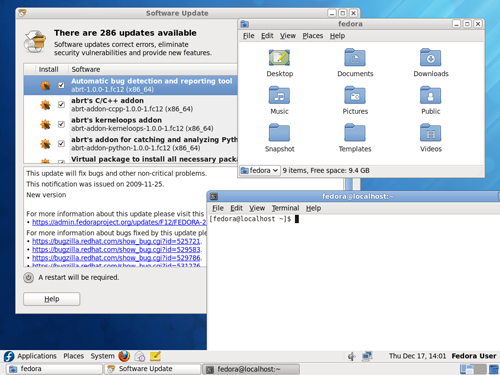Launch Firefox from the top panel
The width and height of the screenshot is (500, 375).
pos(124,356)
